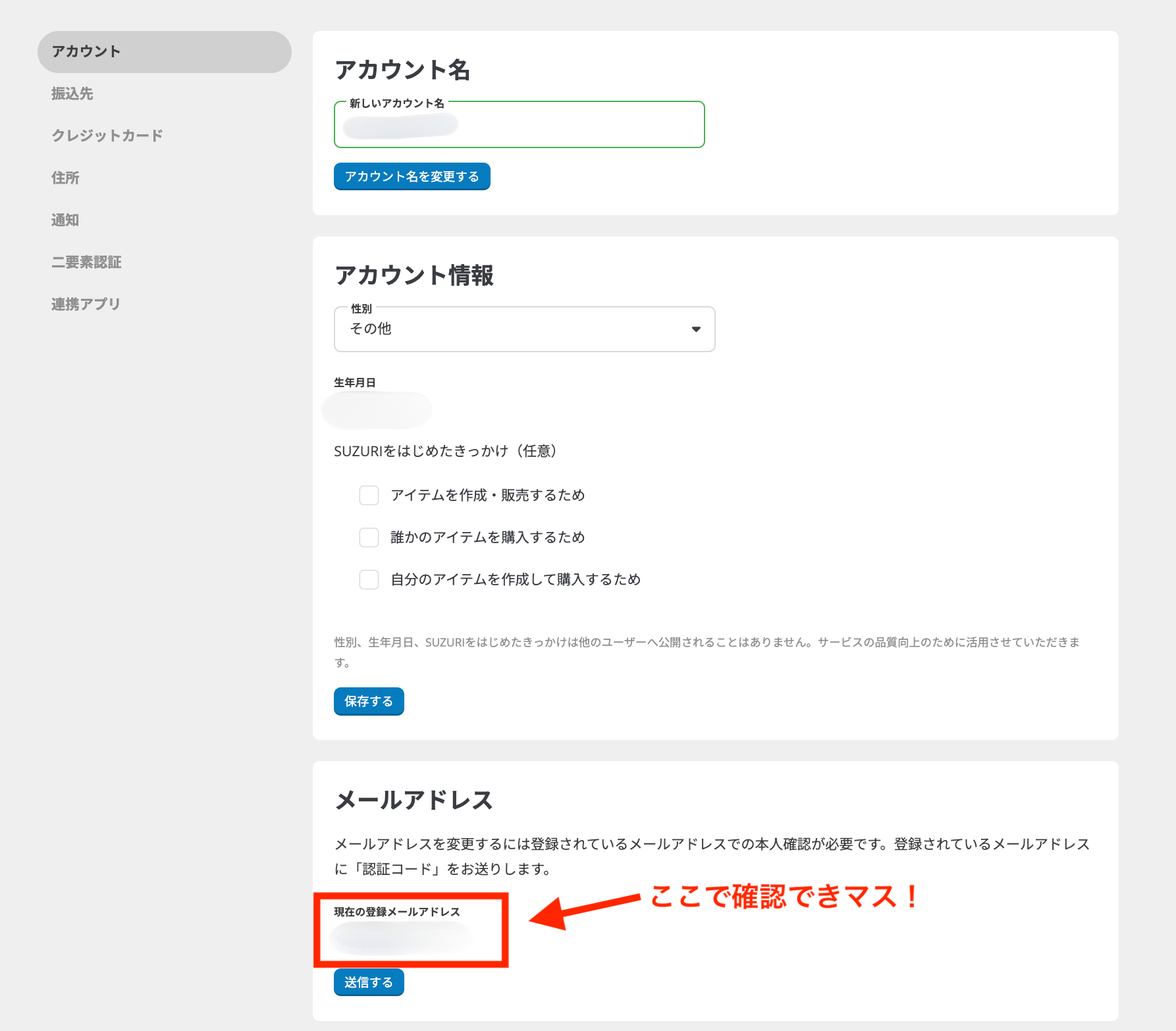Click the 新しいアカウント名 input field
The image size is (1176, 1031).
519,125
